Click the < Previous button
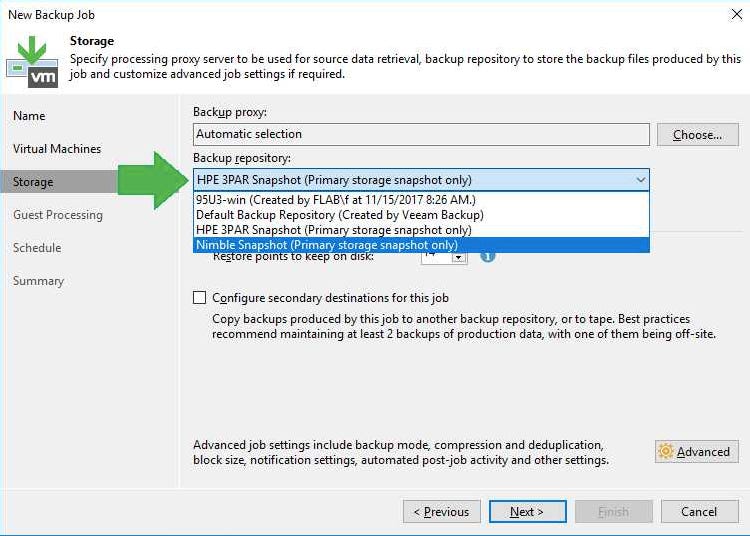The image size is (750, 536). tap(441, 511)
